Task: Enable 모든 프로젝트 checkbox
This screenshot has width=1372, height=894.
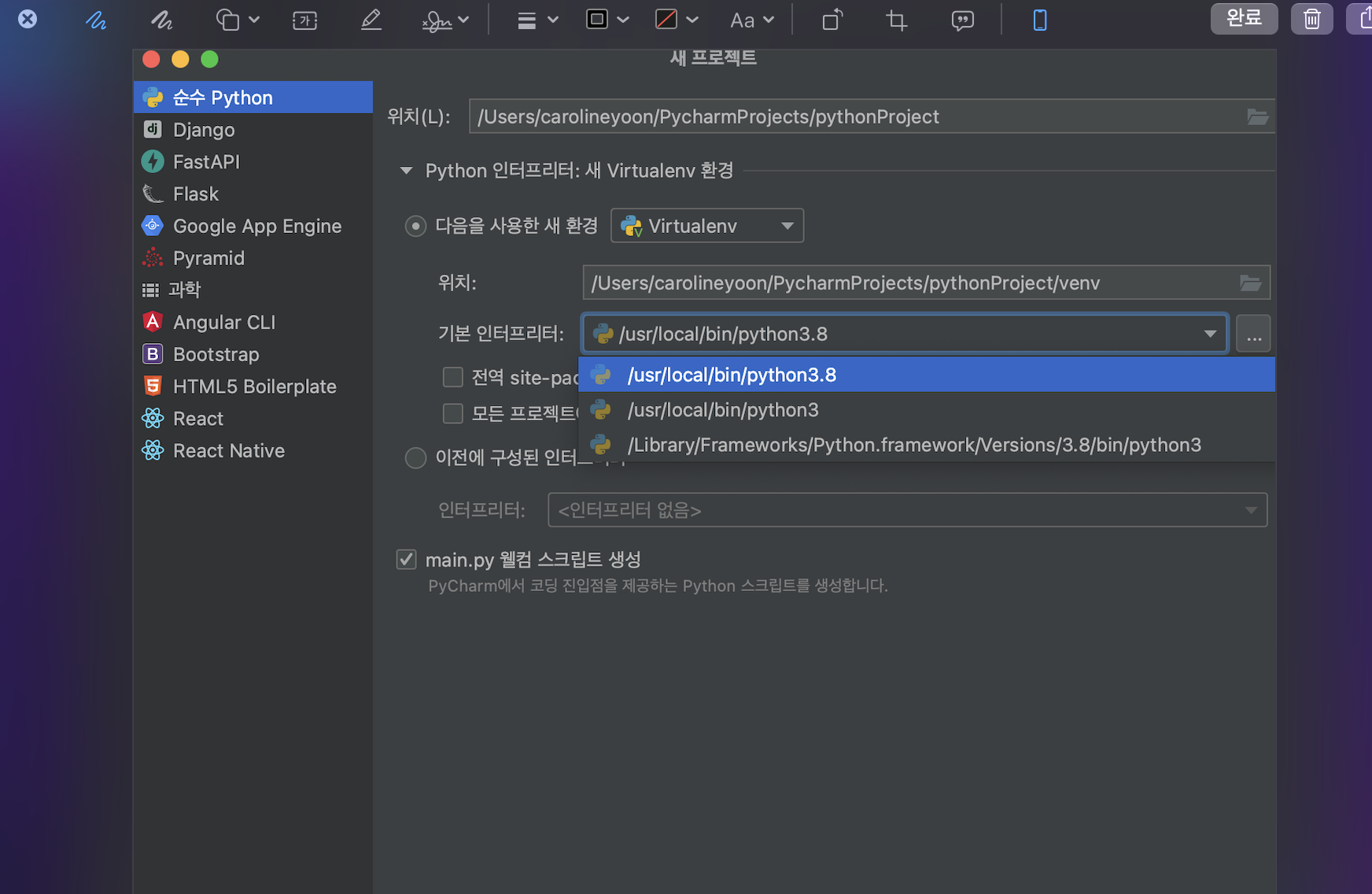Action: tap(453, 413)
